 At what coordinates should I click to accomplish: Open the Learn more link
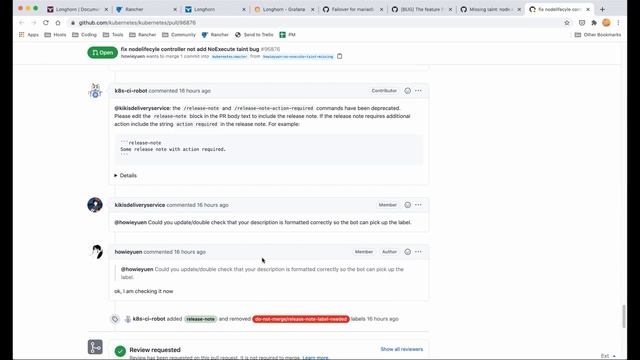point(315,358)
